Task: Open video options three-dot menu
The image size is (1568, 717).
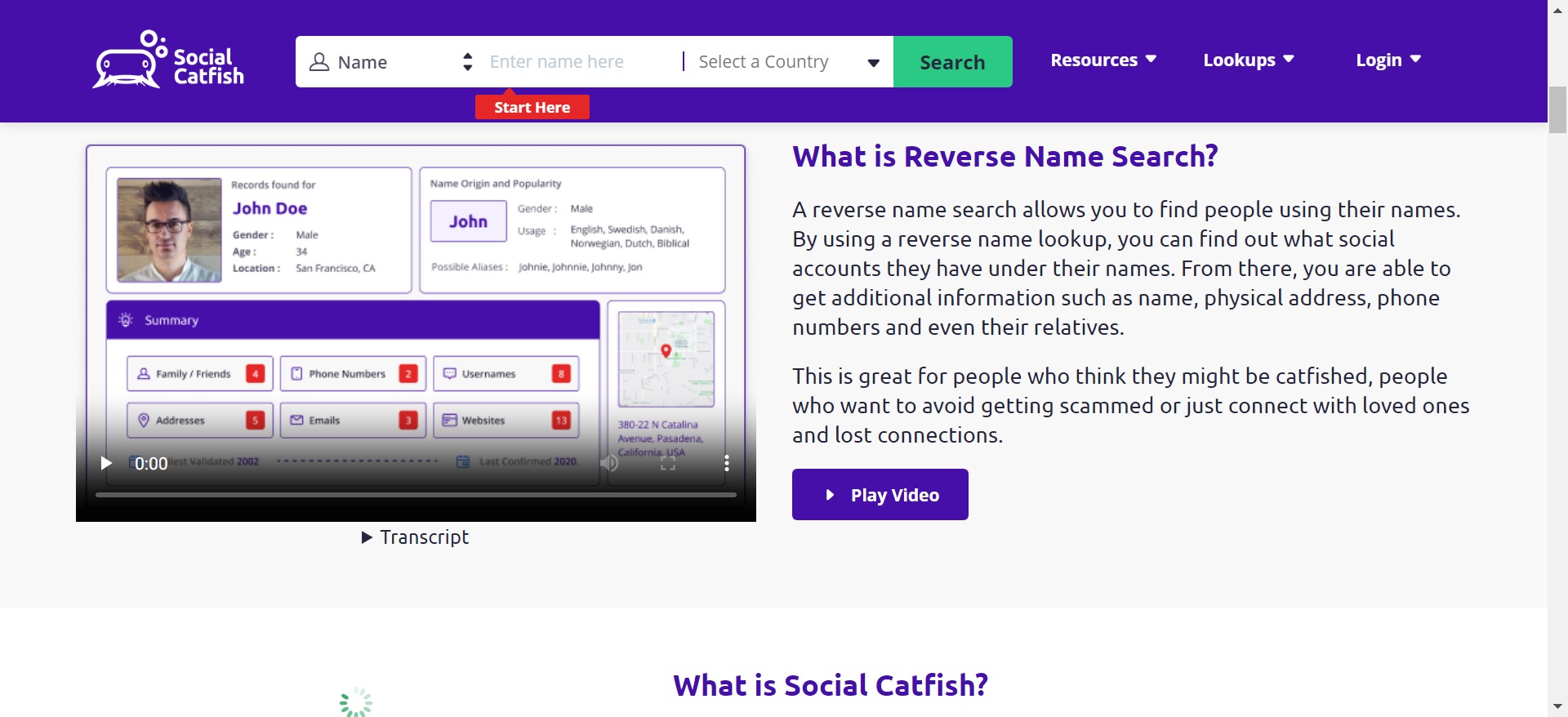Action: pyautogui.click(x=727, y=463)
